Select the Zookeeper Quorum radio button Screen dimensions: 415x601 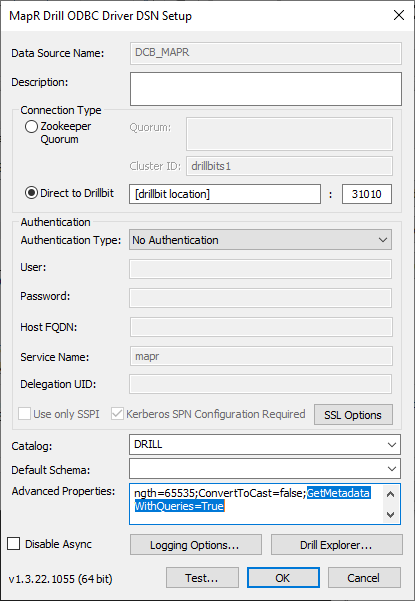point(31,126)
